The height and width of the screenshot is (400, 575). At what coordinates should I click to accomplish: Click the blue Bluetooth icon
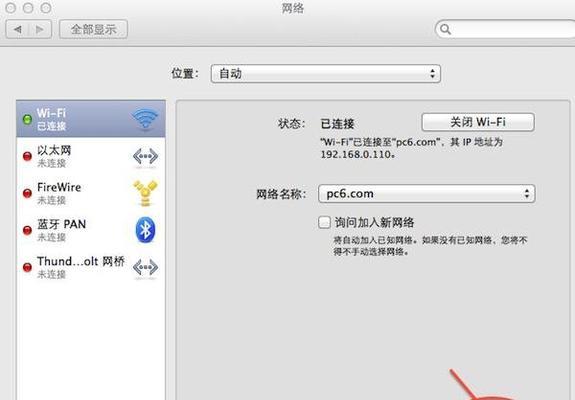click(146, 230)
